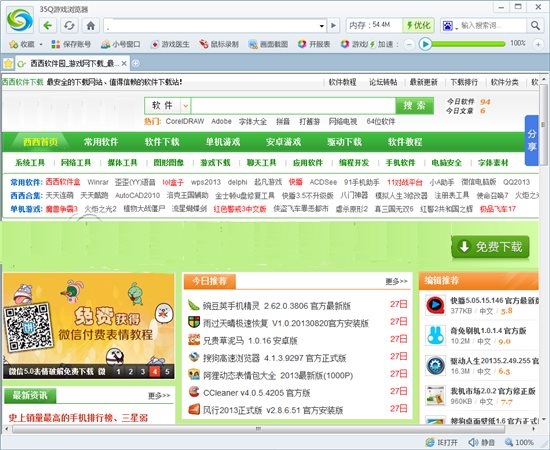Viewport: 550px width, 450px height.
Task: Open status bar 100% zoom control
Action: [519, 442]
